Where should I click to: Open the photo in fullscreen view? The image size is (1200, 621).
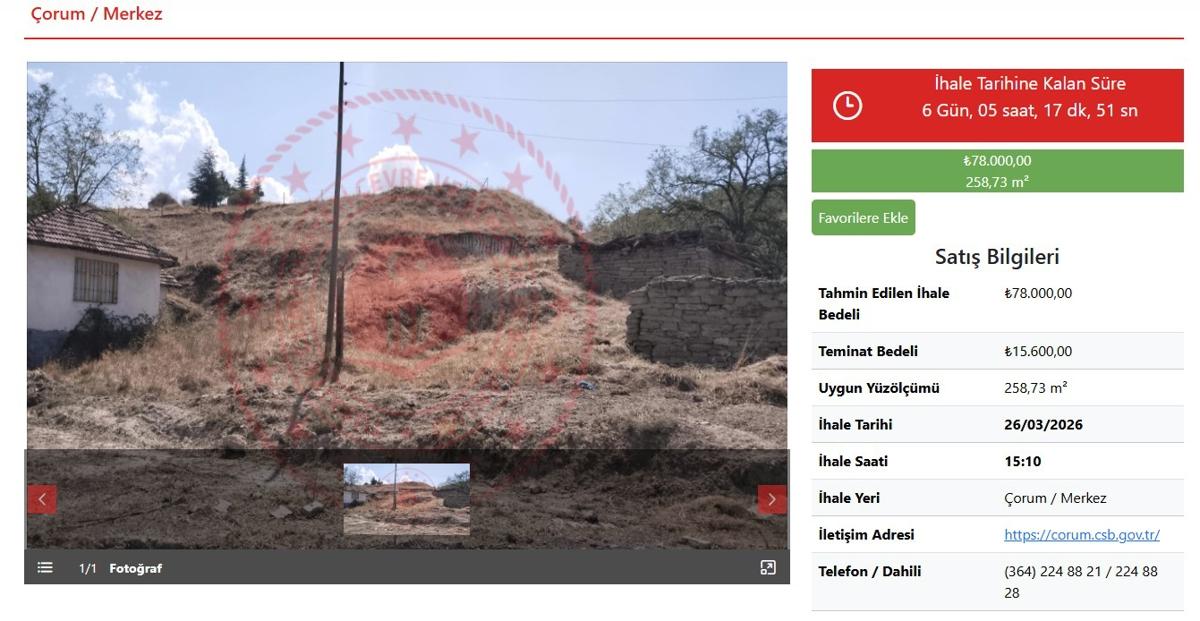[767, 568]
